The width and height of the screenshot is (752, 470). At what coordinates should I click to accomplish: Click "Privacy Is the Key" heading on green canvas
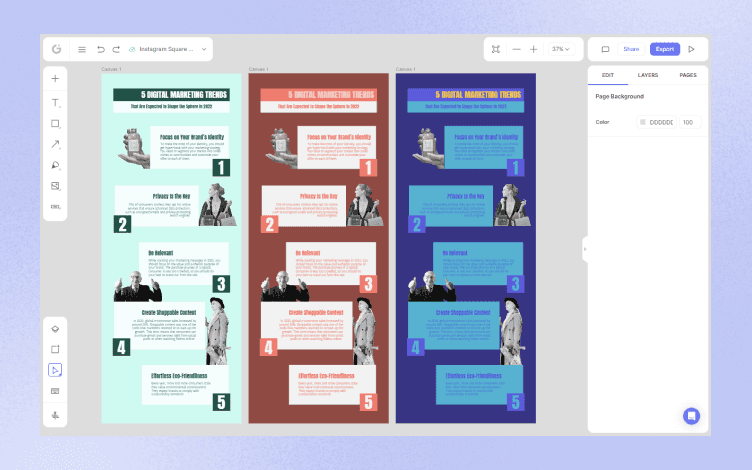click(x=171, y=196)
